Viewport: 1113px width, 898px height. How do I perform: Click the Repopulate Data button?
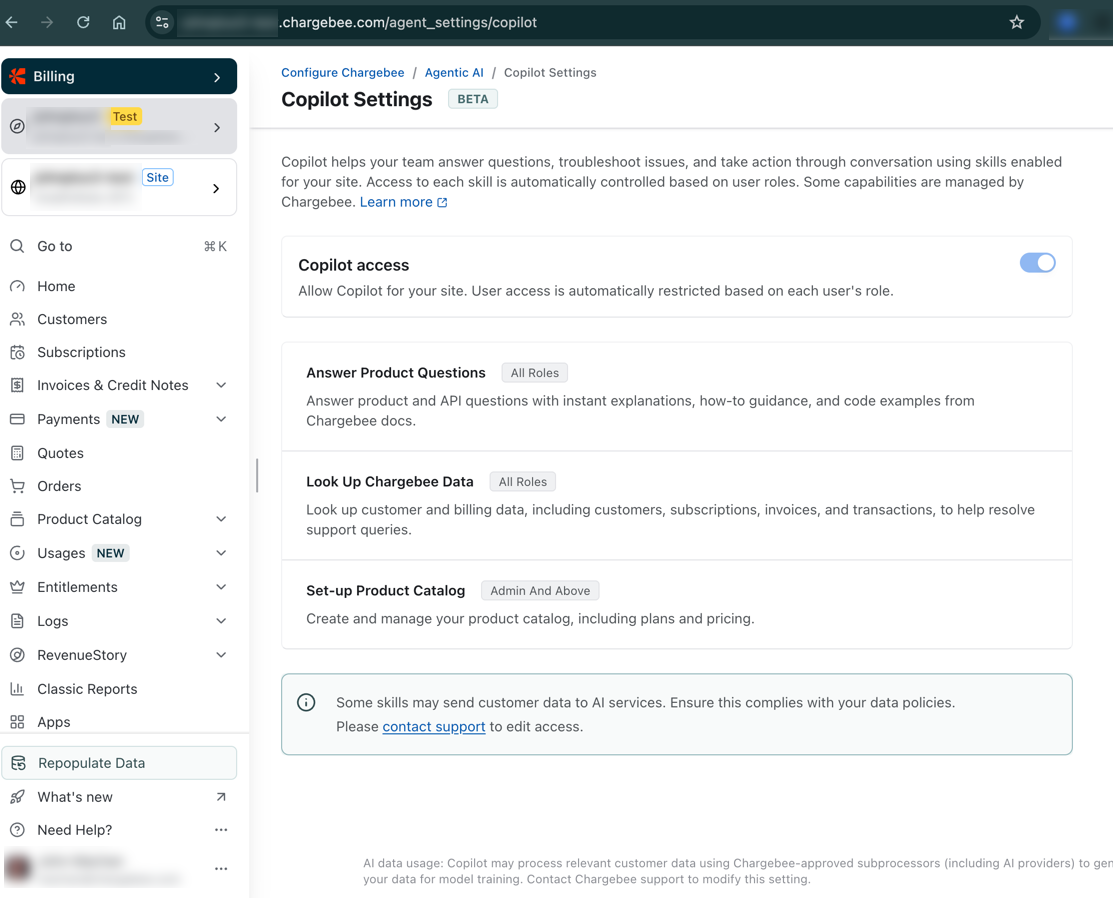[x=119, y=763]
